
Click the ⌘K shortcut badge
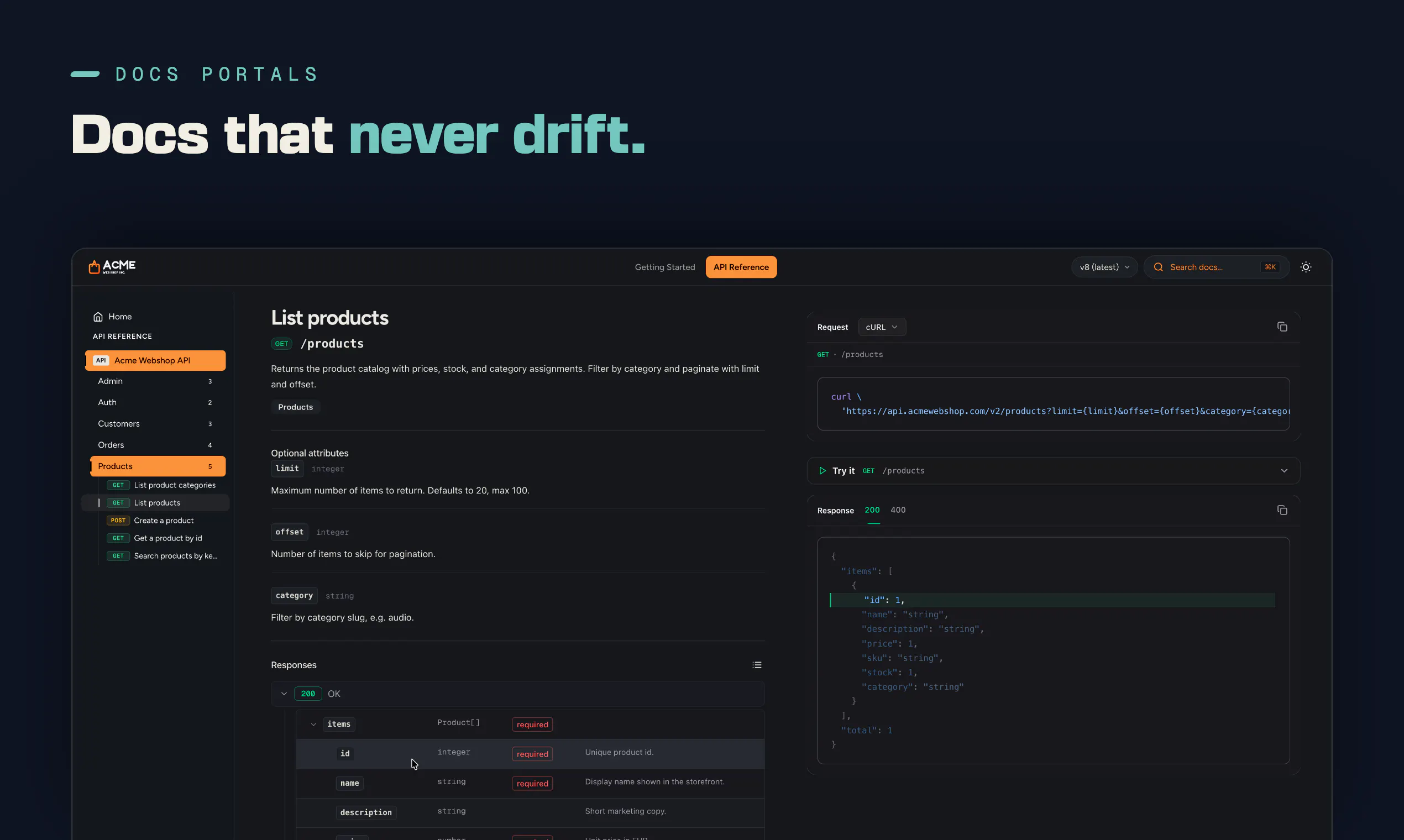[x=1270, y=267]
